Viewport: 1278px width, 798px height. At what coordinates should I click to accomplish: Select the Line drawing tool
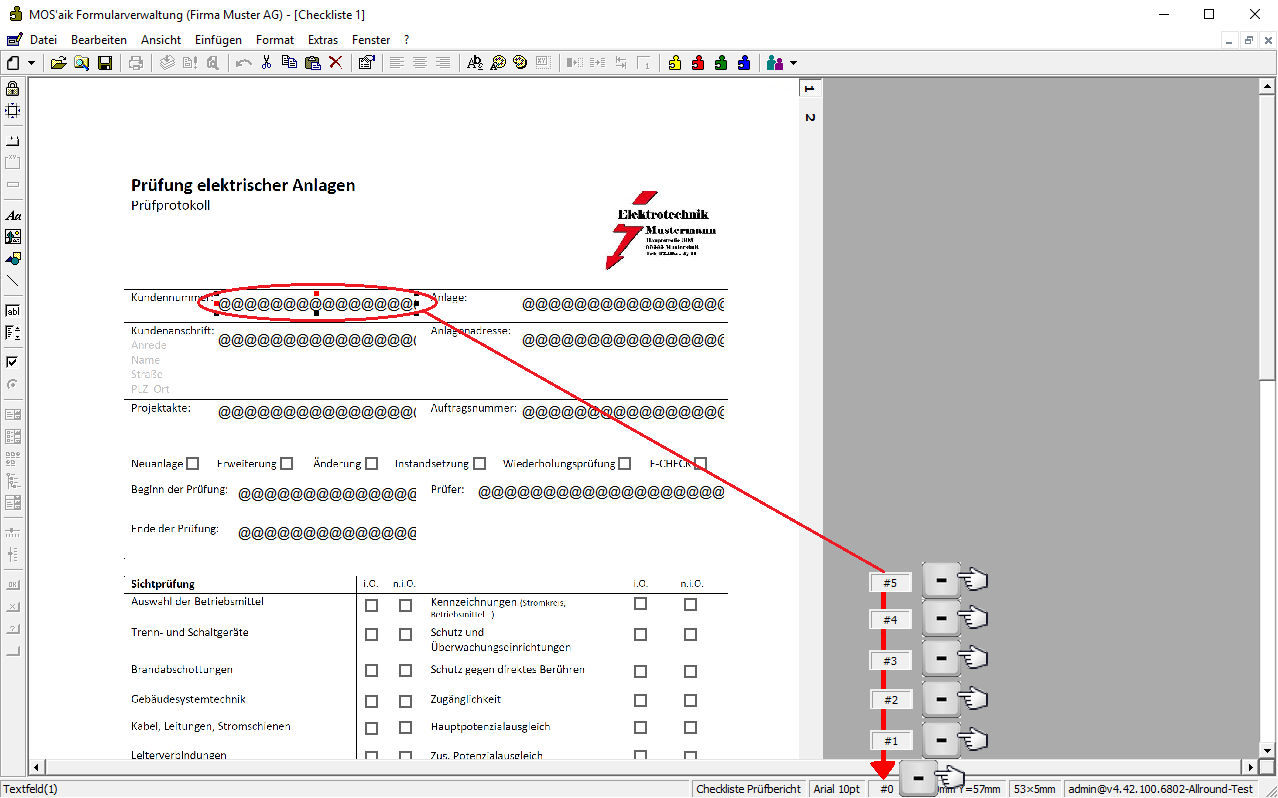pyautogui.click(x=13, y=281)
